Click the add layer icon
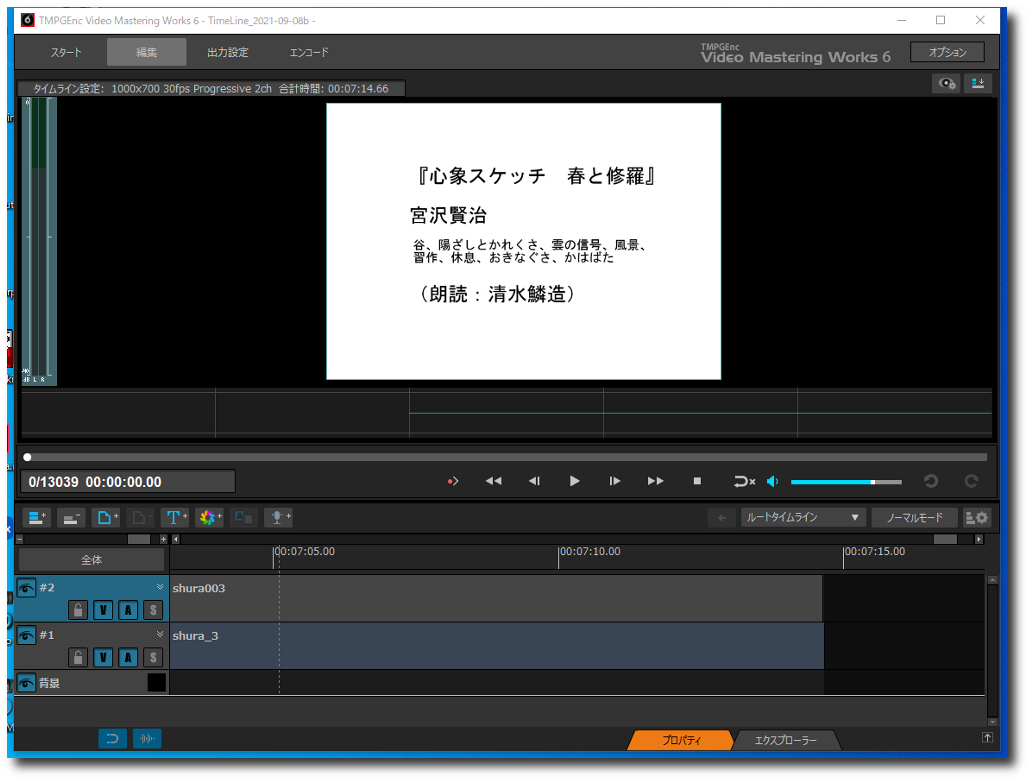The width and height of the screenshot is (1030, 781). point(37,517)
